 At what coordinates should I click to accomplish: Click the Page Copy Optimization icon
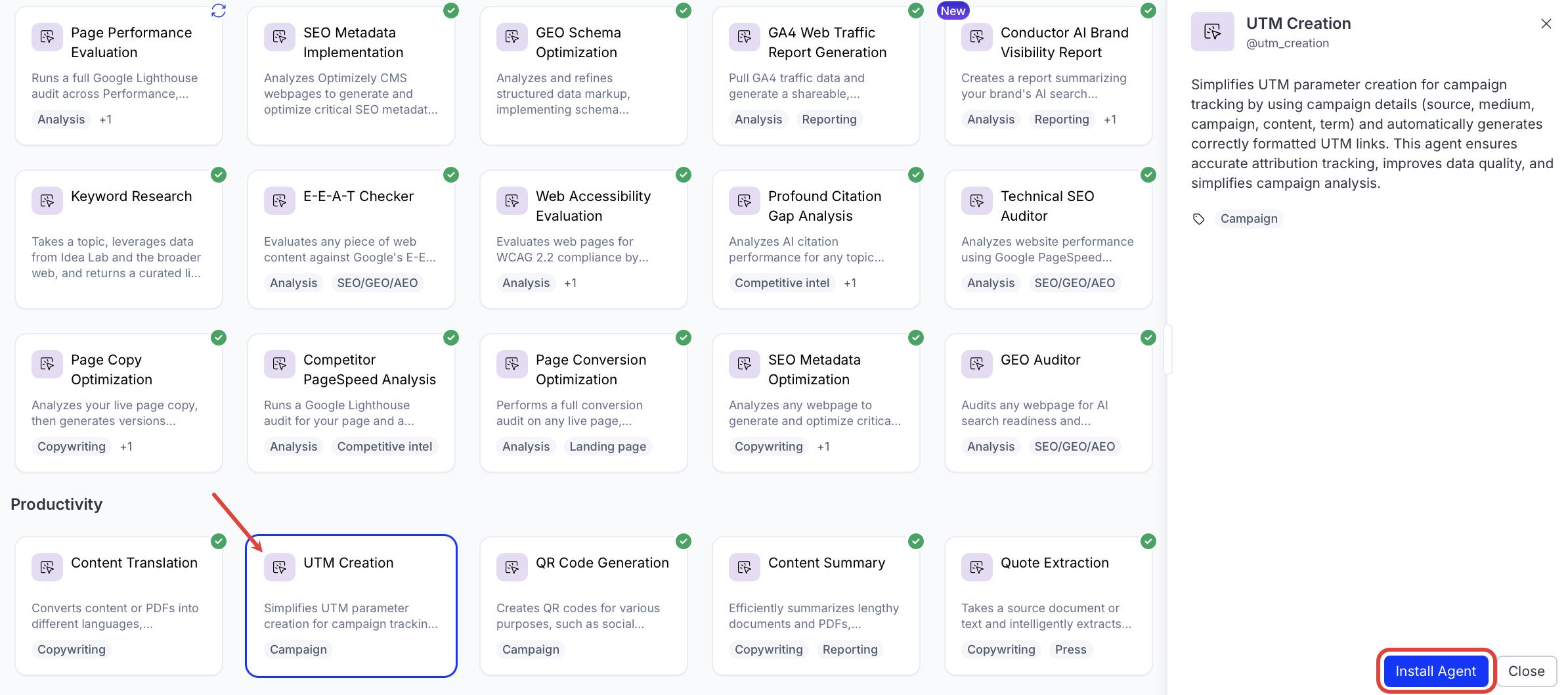pos(47,364)
